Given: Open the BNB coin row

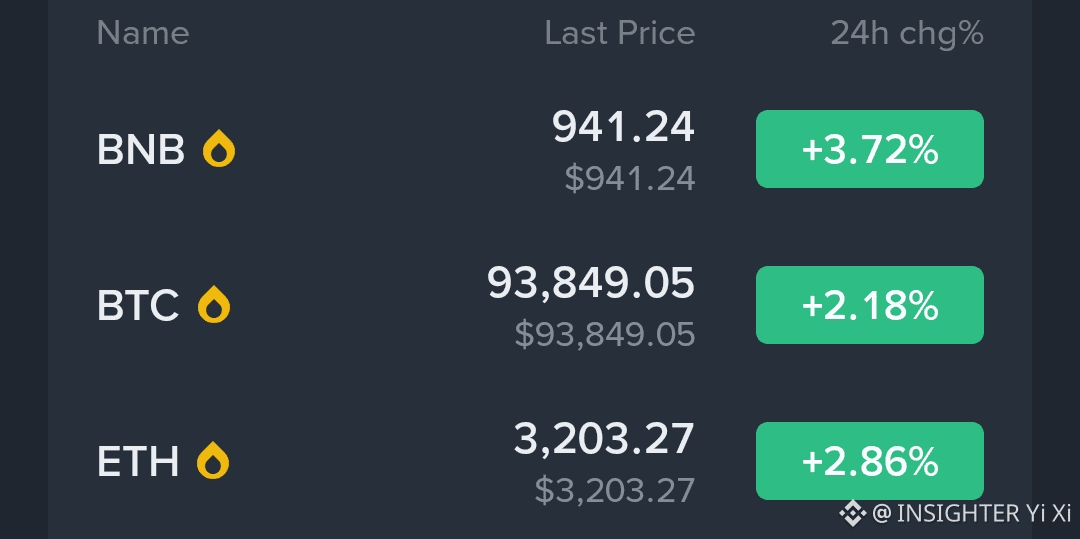Looking at the screenshot, I should (140, 150).
